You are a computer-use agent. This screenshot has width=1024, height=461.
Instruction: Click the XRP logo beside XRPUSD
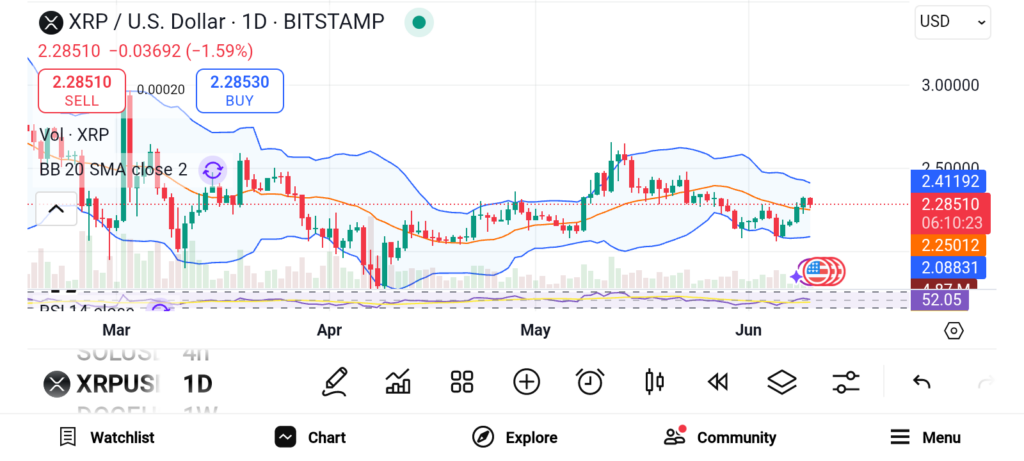pos(57,384)
